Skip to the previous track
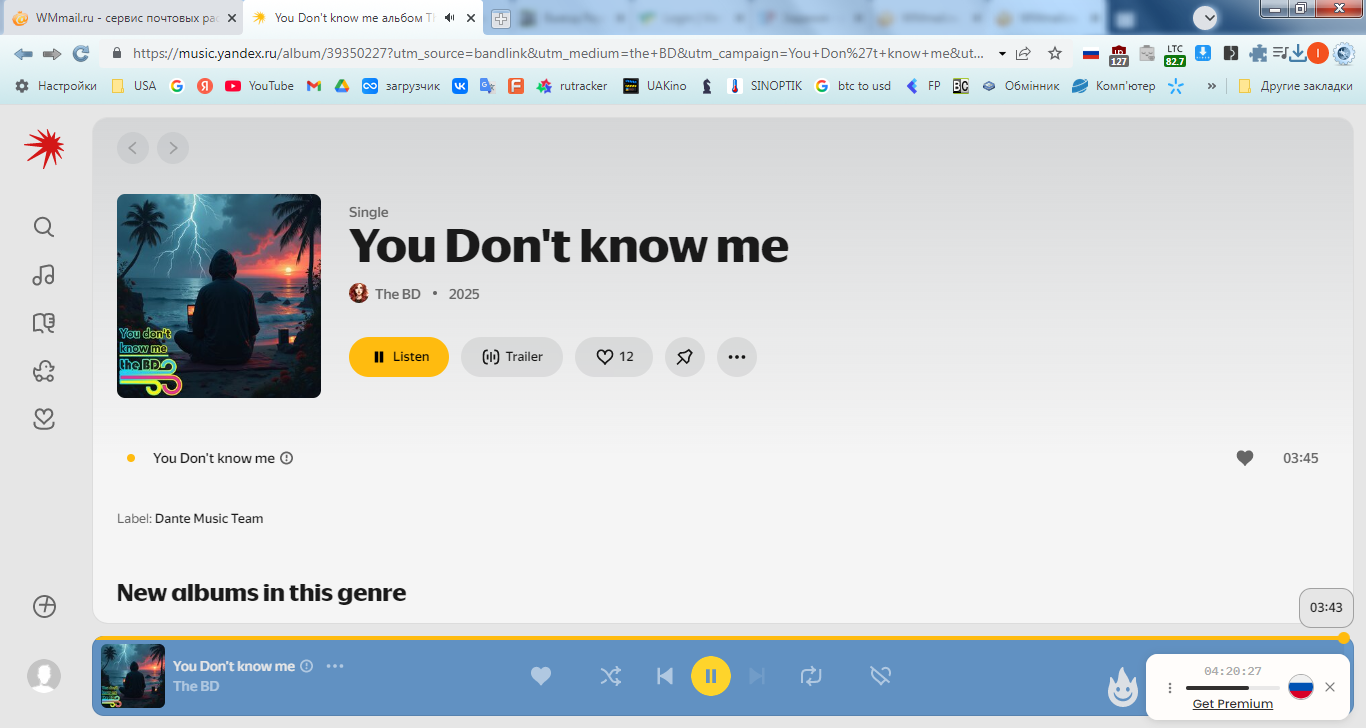Image resolution: width=1366 pixels, height=728 pixels. click(664, 677)
